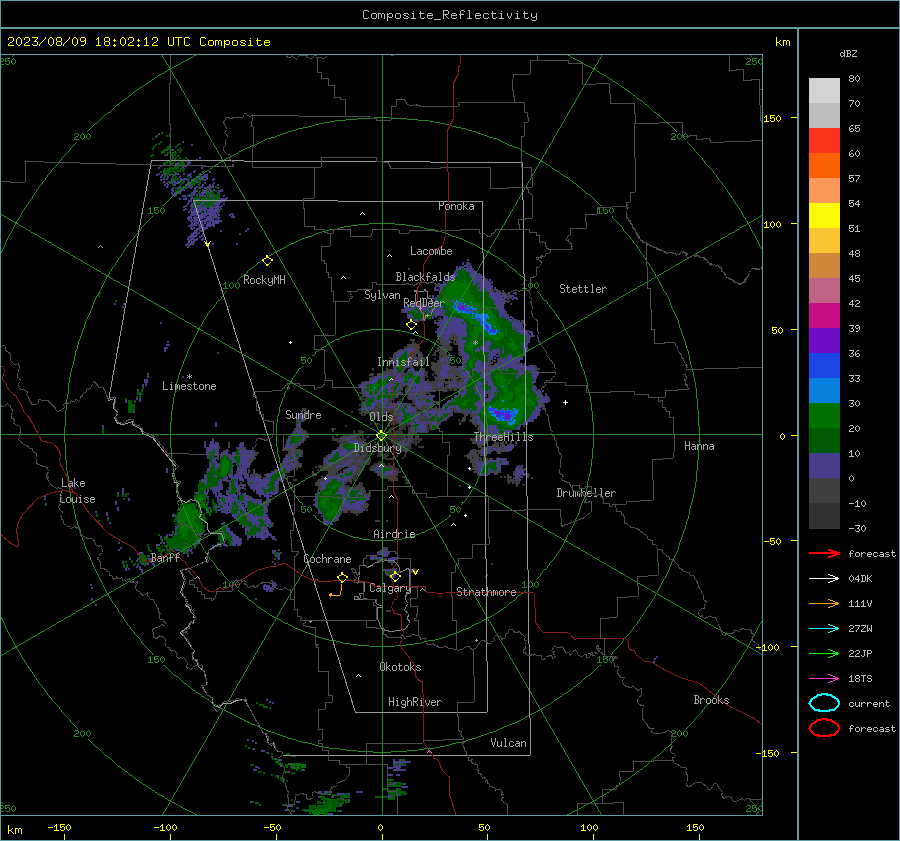Click the Stettler city label
Image resolution: width=900 pixels, height=841 pixels.
(583, 289)
